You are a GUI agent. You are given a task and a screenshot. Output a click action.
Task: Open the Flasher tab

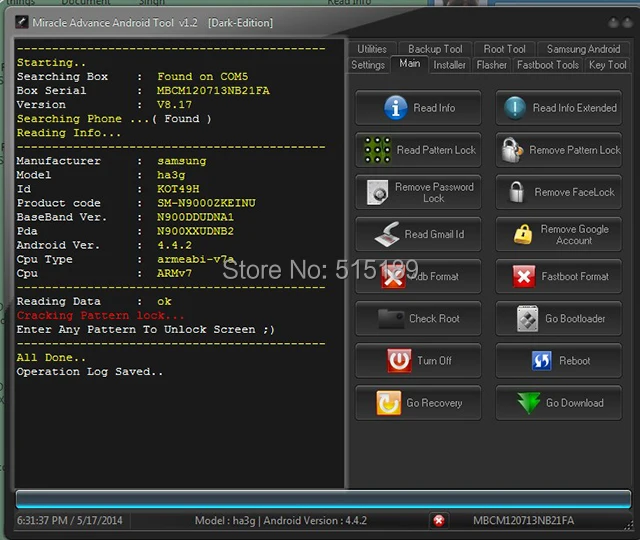[491, 65]
